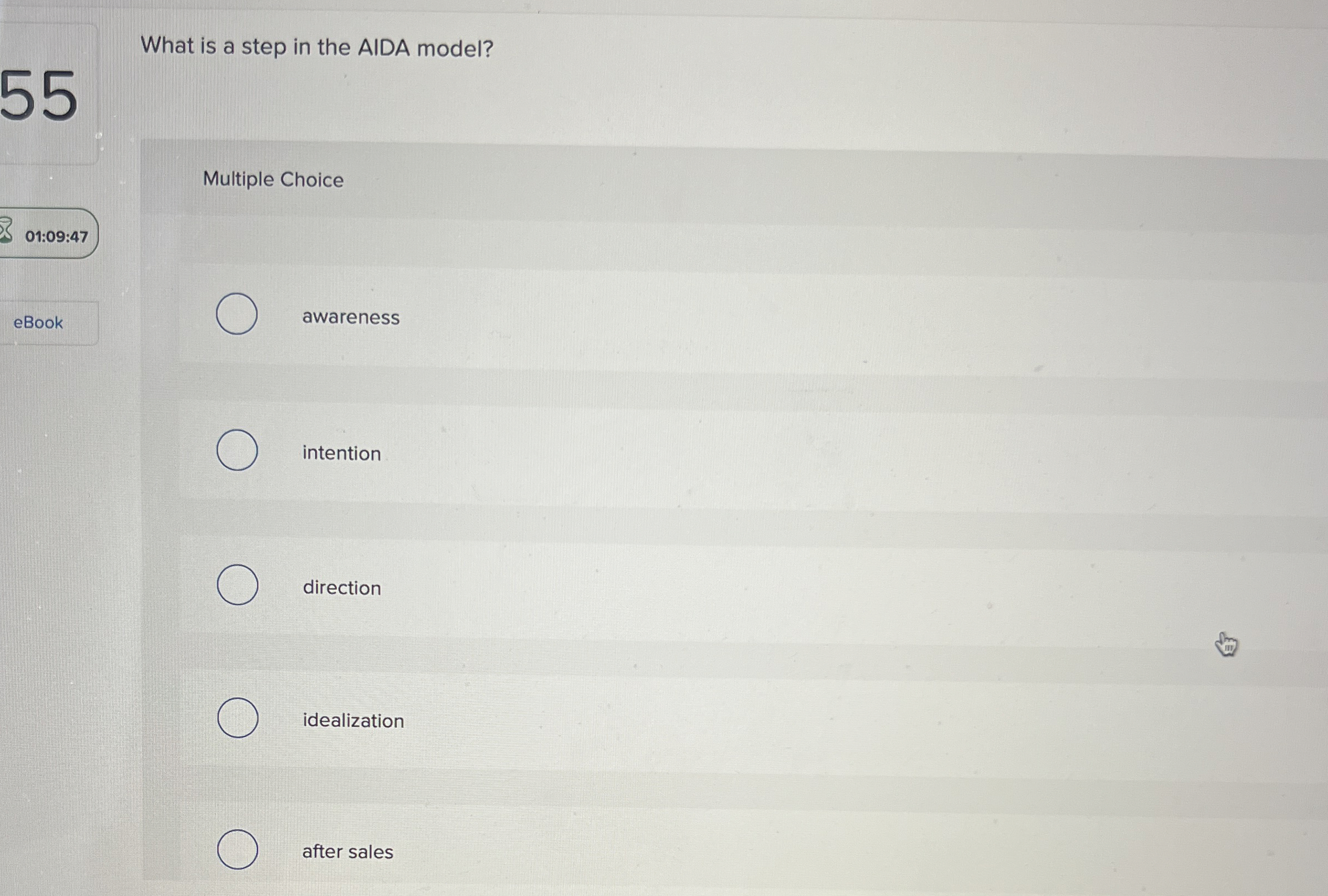Select the direction radio button
Image resolution: width=1328 pixels, height=896 pixels.
[x=238, y=584]
